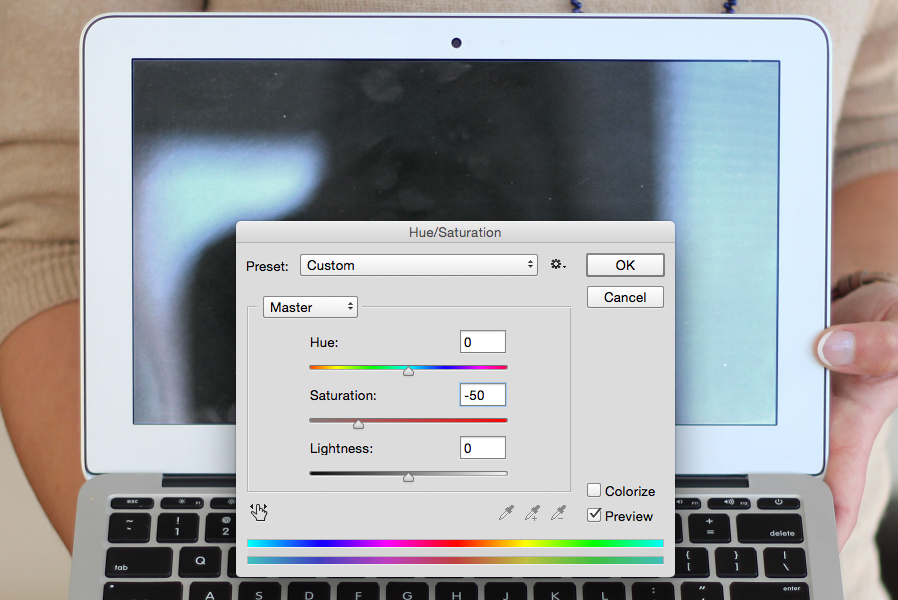Click the lower desaturated color bar
This screenshot has width=898, height=600.
(x=455, y=560)
